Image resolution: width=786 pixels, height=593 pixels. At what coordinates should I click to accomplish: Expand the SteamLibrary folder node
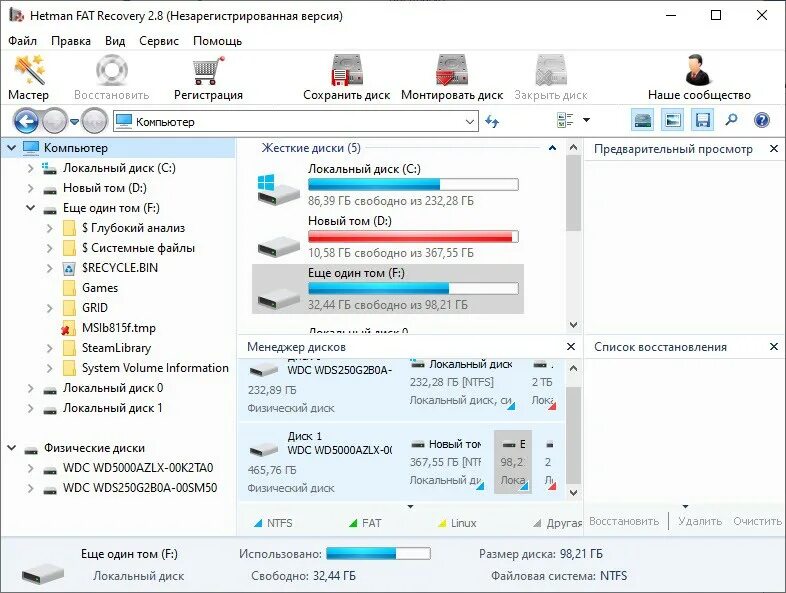coord(50,348)
